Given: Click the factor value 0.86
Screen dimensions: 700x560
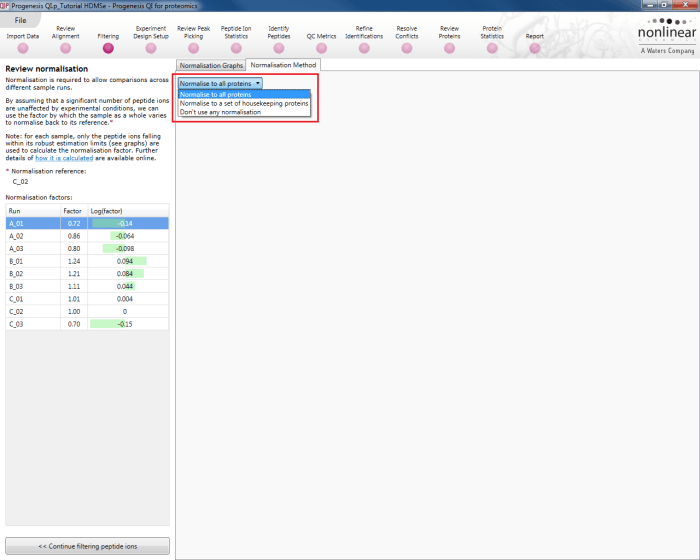Looking at the screenshot, I should coord(74,236).
